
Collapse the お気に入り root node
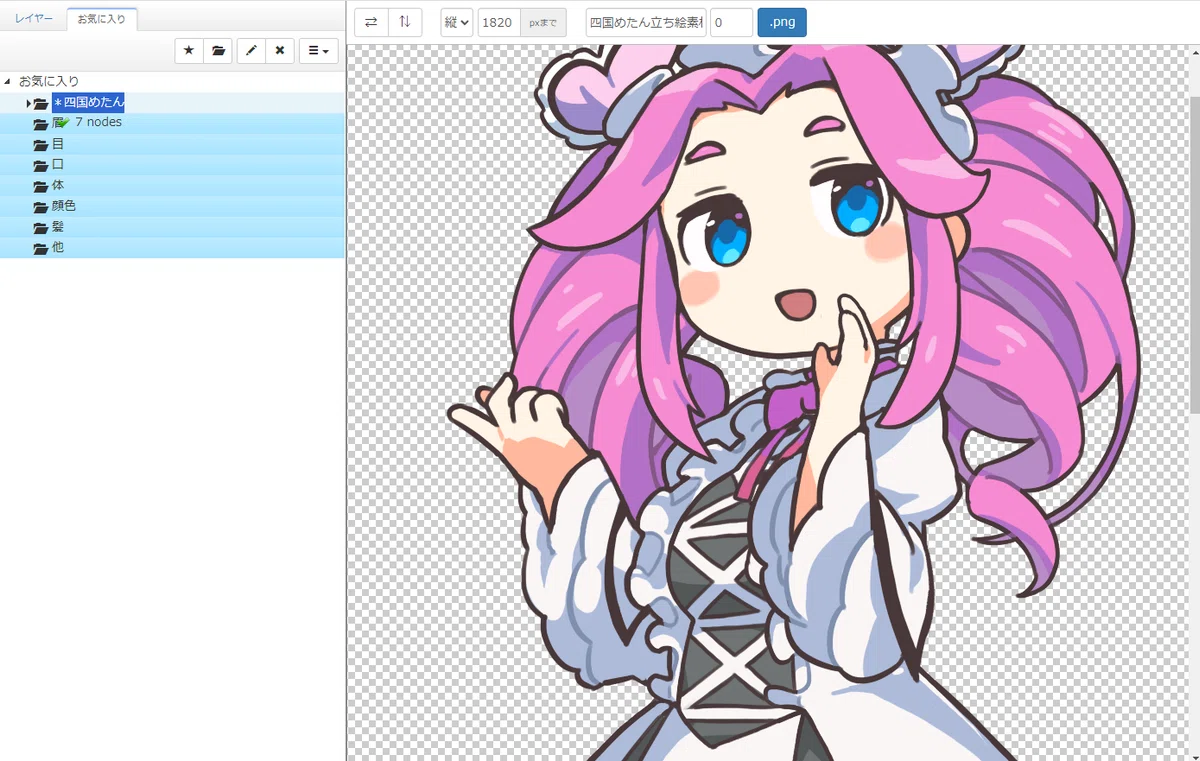9,81
